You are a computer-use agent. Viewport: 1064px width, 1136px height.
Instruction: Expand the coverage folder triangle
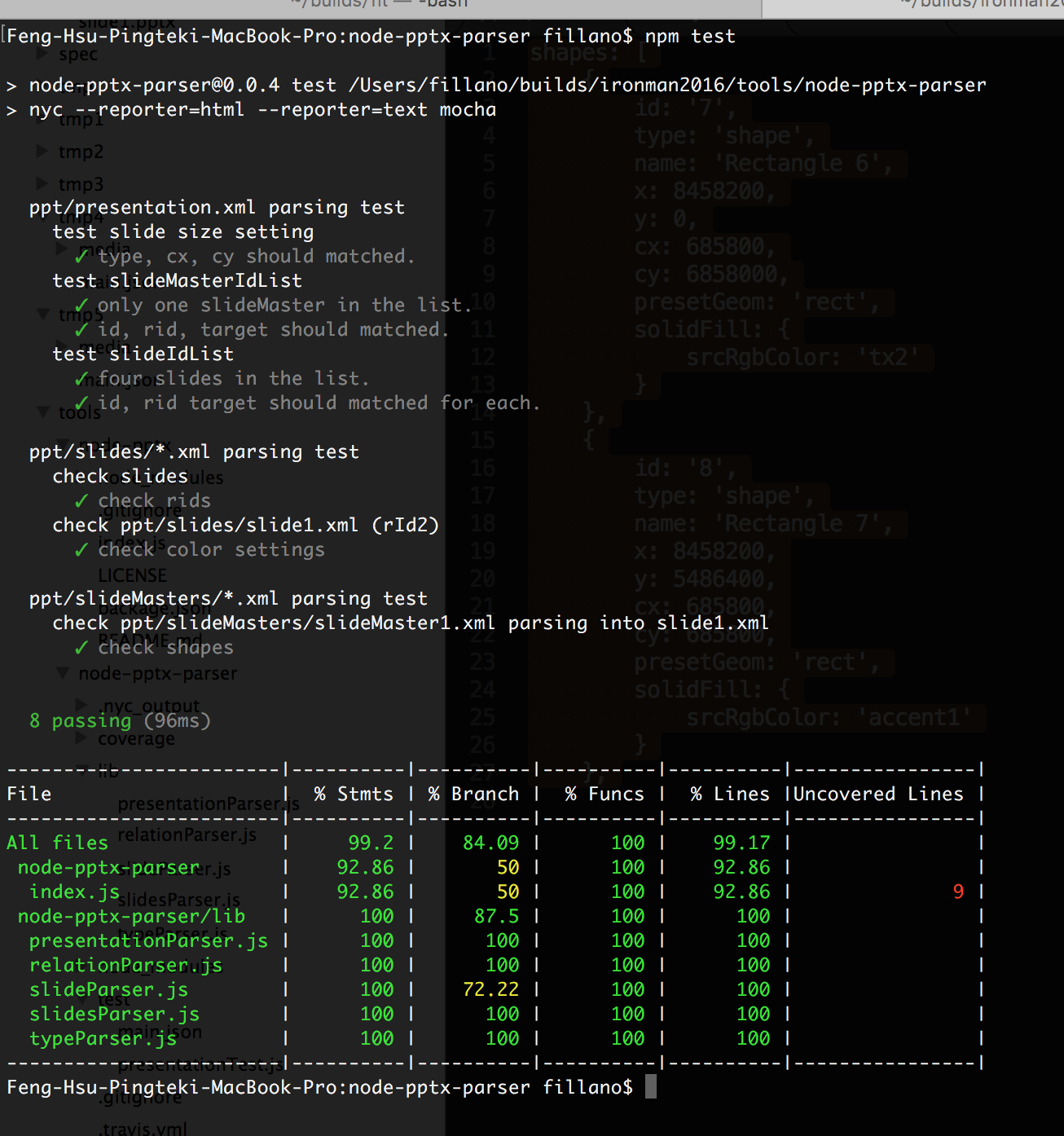(x=81, y=738)
